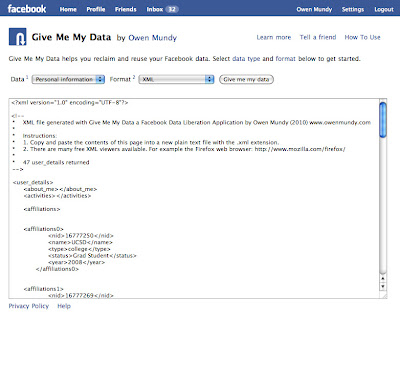Open the Privacy Policy link
The image size is (400, 382).
click(29, 306)
